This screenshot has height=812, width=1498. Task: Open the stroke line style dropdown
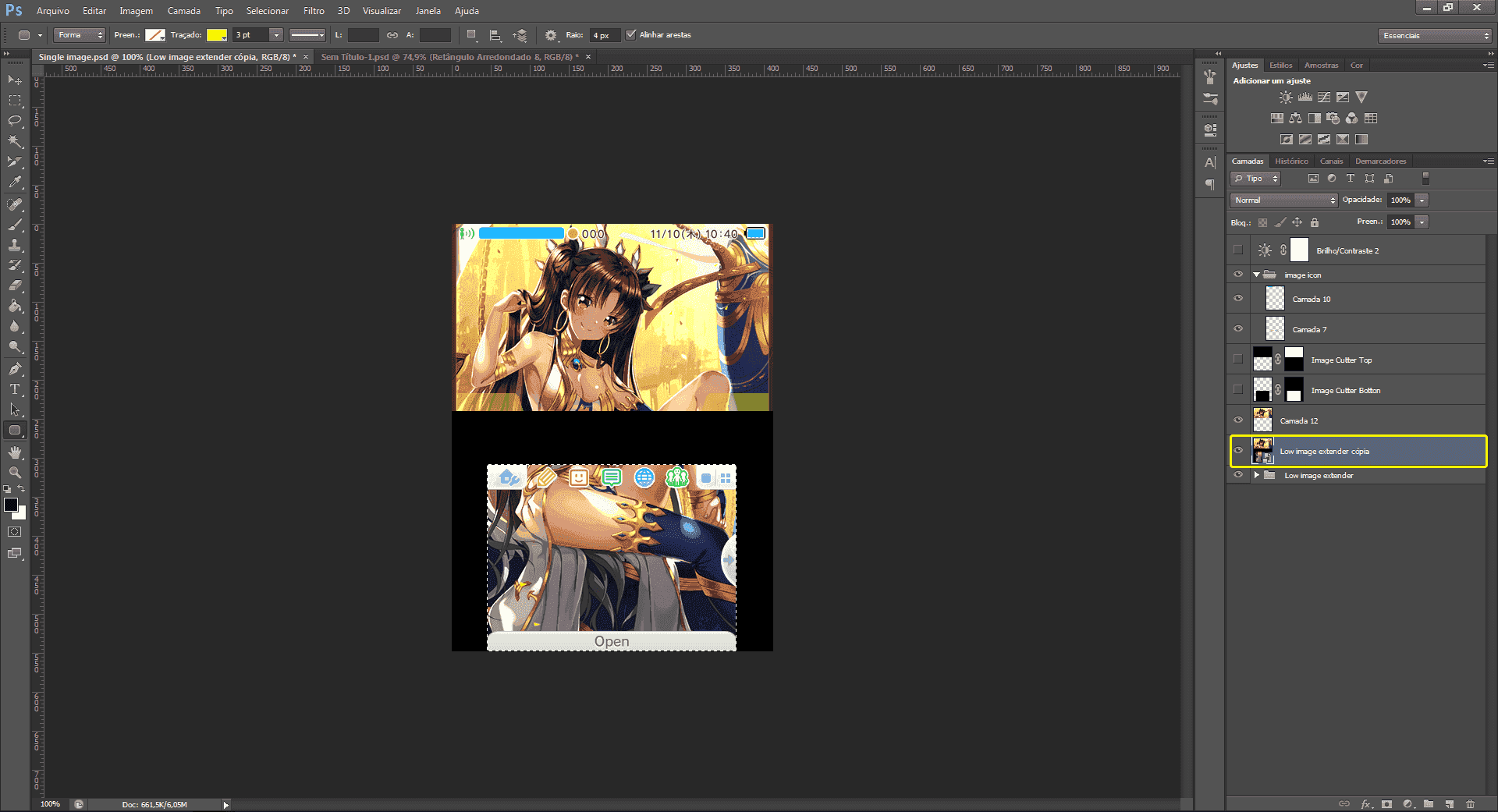pyautogui.click(x=307, y=35)
